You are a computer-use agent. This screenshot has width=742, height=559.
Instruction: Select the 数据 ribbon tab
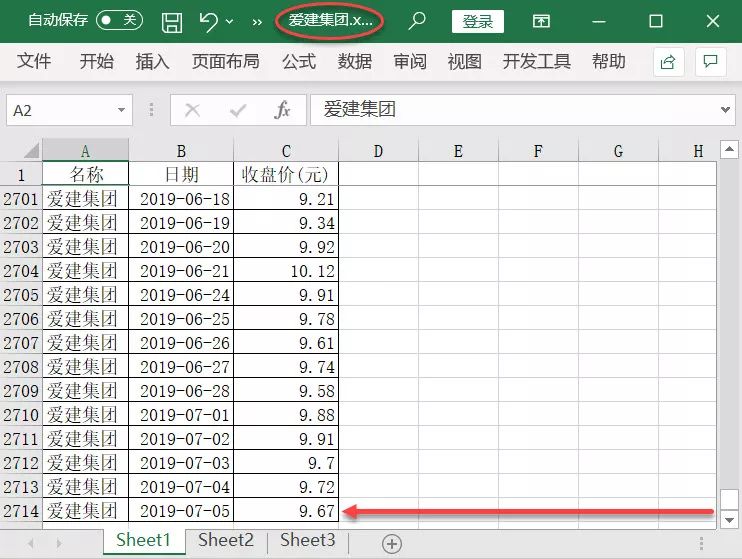[354, 62]
